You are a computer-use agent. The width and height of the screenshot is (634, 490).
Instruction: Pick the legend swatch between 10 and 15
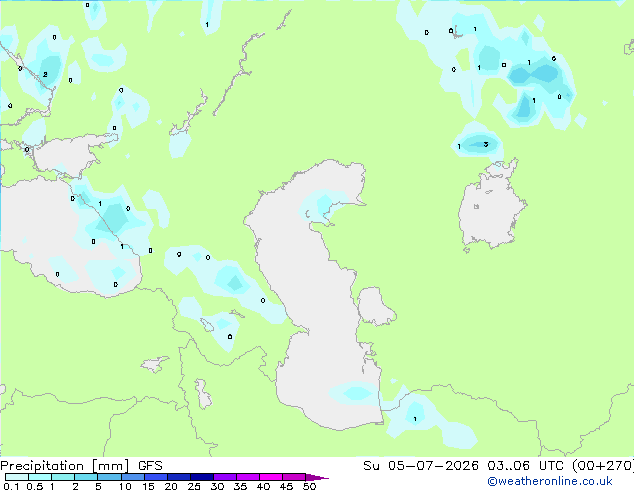pos(133,477)
